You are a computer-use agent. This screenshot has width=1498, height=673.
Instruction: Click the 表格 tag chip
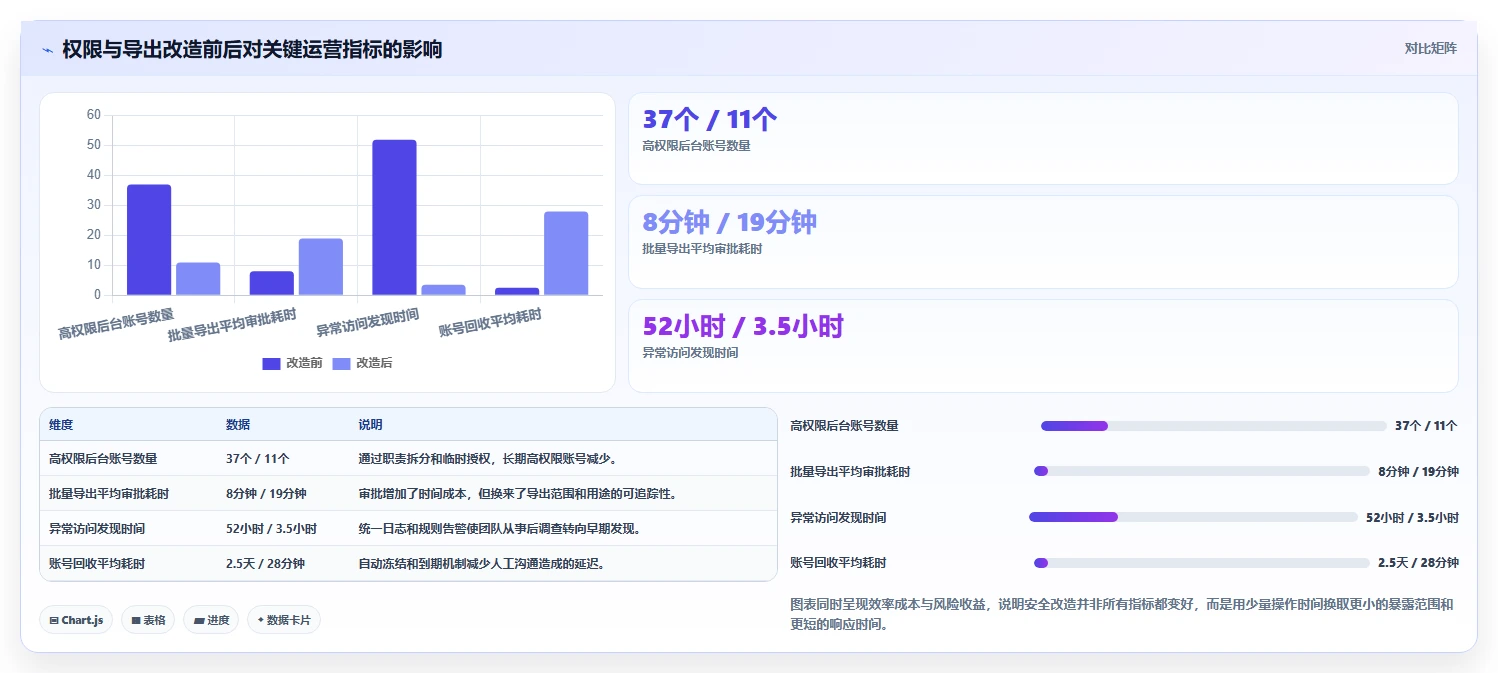148,620
